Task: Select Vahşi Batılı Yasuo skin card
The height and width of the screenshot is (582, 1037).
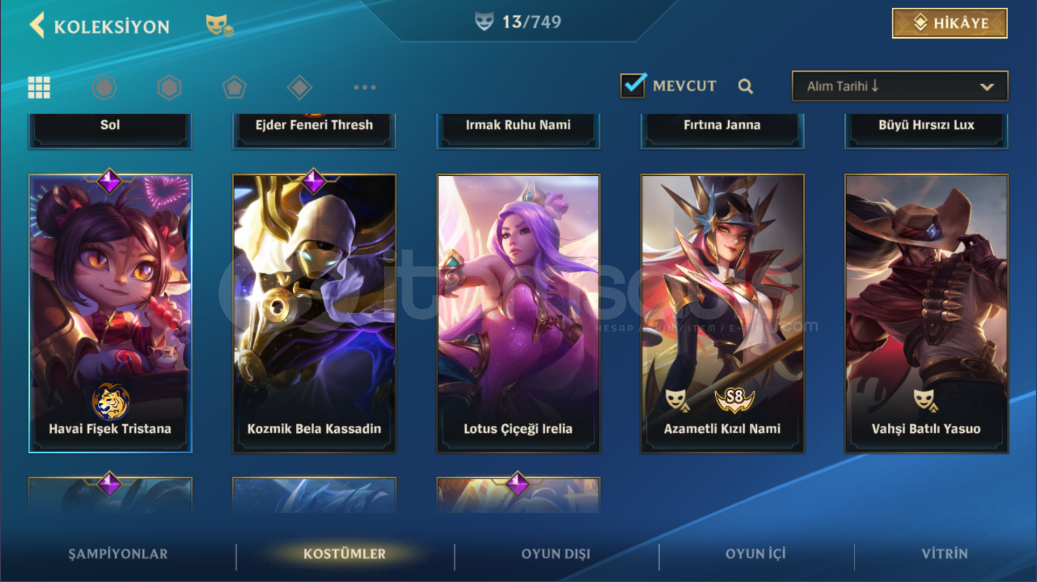Action: 926,313
